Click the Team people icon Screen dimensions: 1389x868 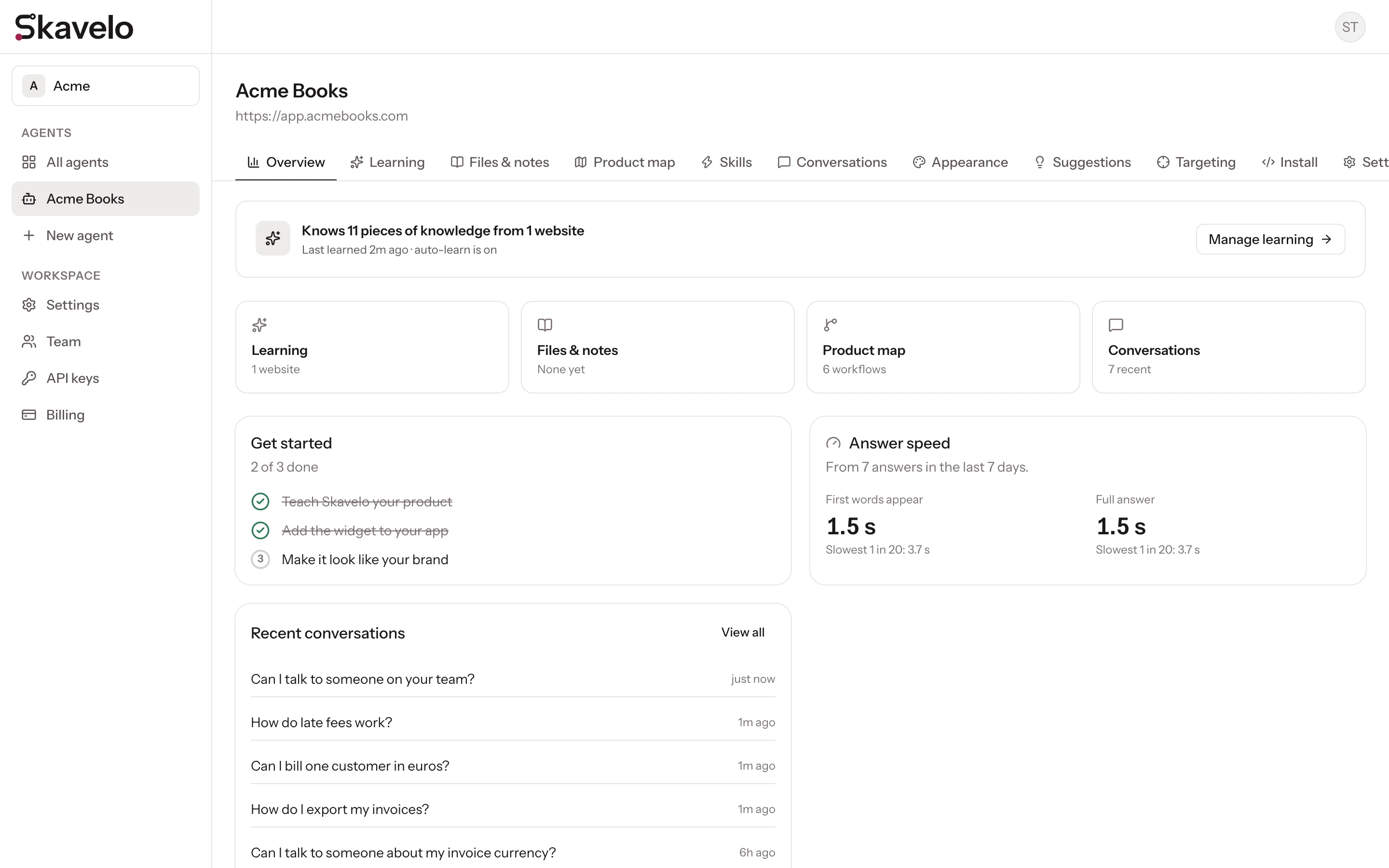click(29, 341)
